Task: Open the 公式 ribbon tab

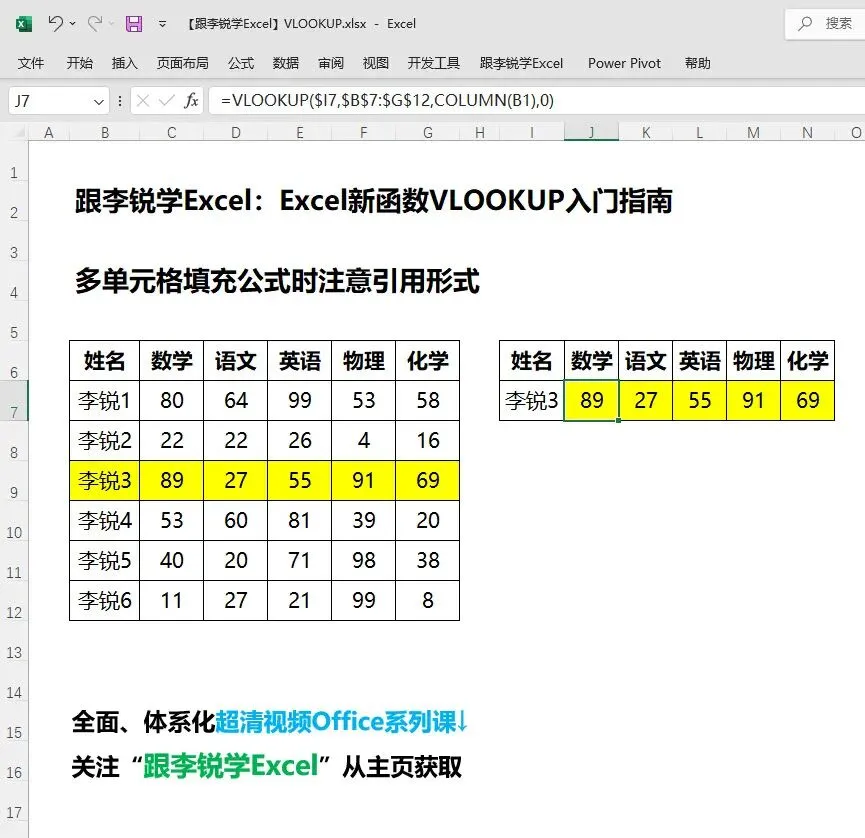Action: pos(241,63)
